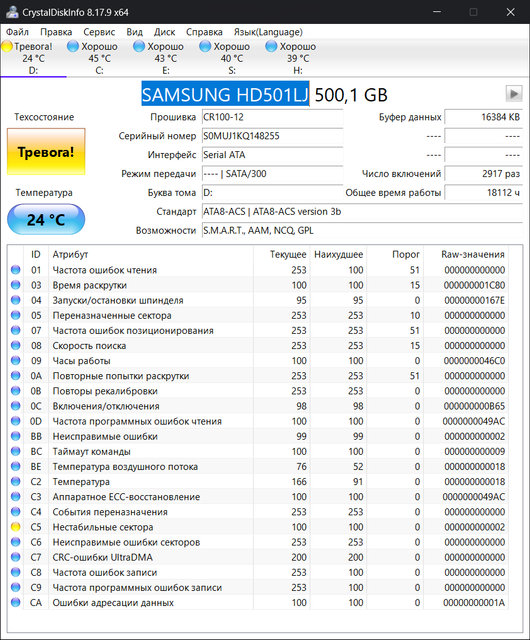Select disk H: at 39 °C
This screenshot has height=640, width=530.
click(298, 58)
